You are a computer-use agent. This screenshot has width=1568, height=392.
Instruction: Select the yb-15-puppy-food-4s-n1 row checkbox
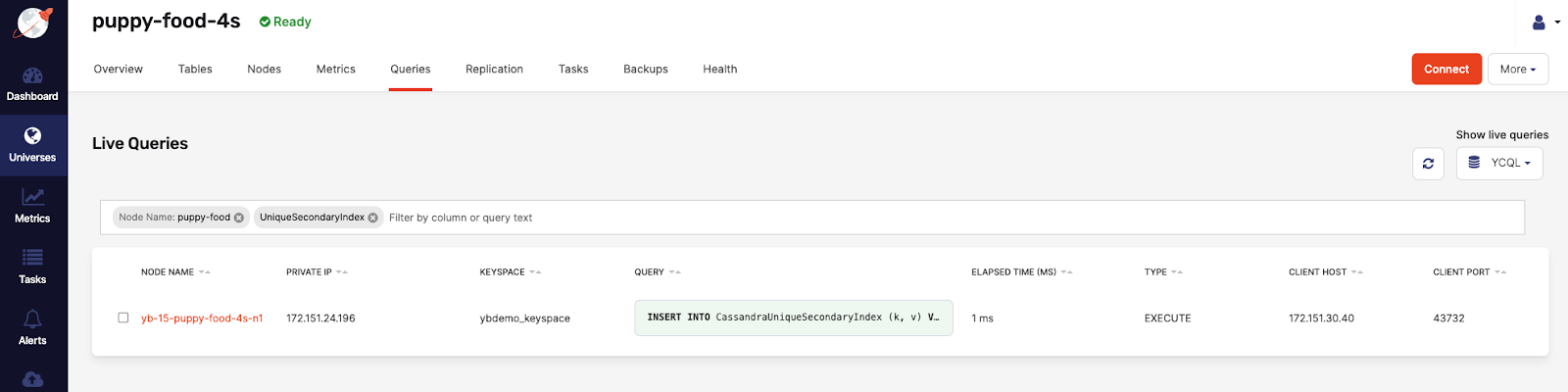tap(123, 318)
